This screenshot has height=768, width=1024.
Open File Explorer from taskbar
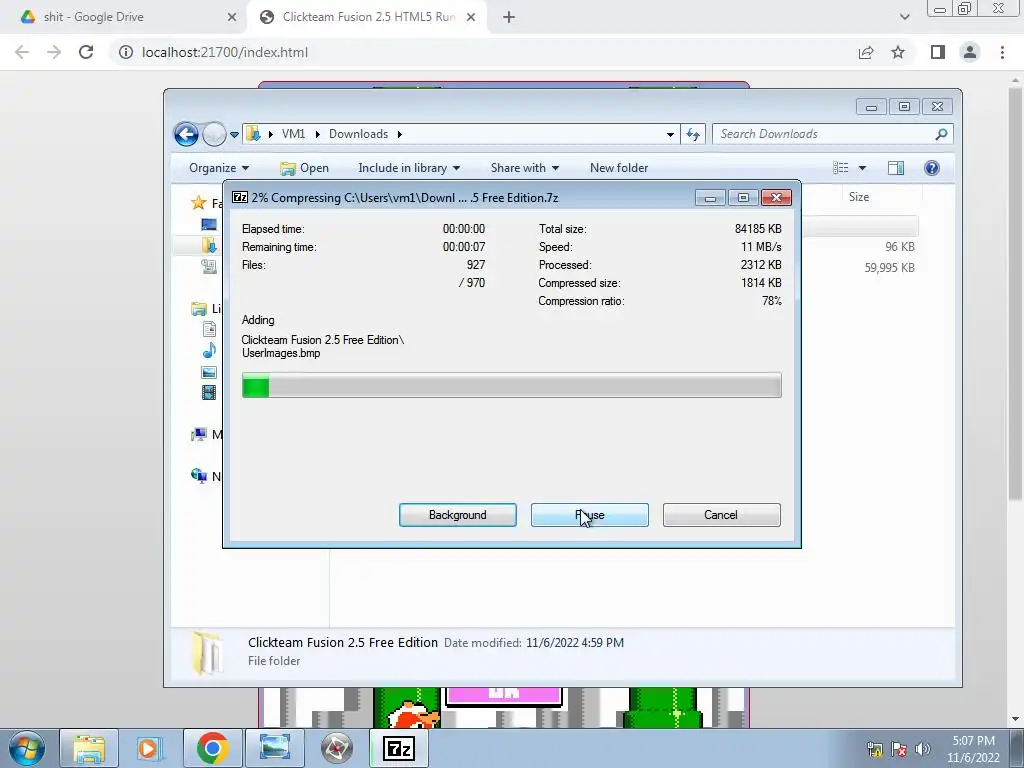(89, 748)
